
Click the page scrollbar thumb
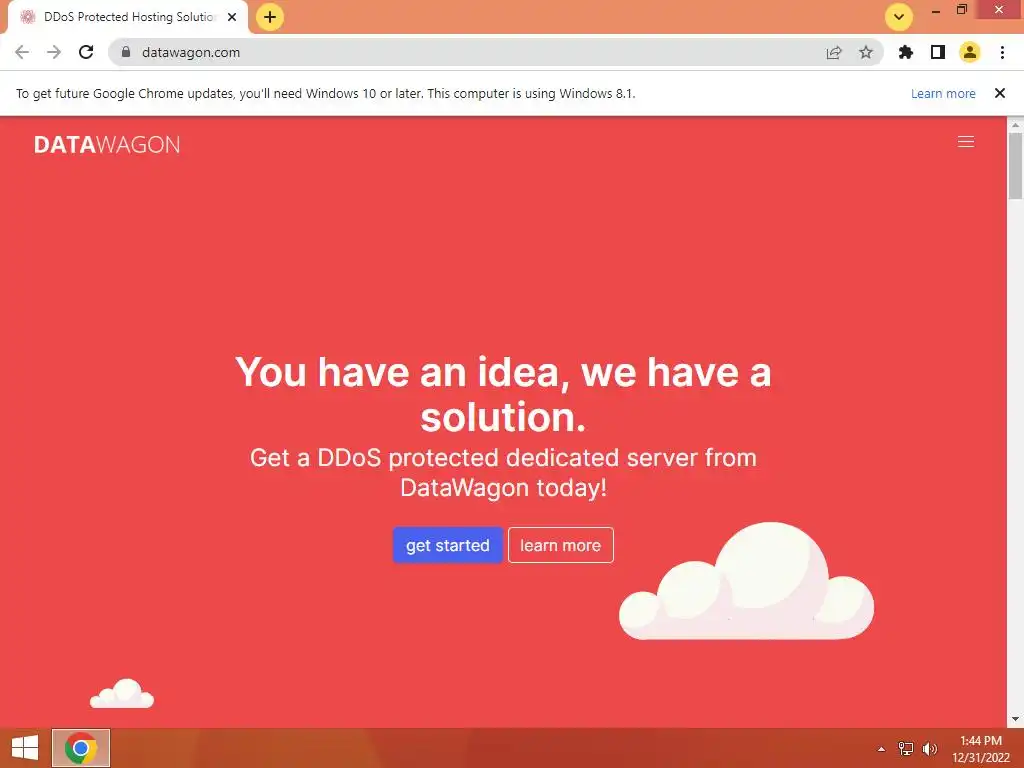(1015, 166)
